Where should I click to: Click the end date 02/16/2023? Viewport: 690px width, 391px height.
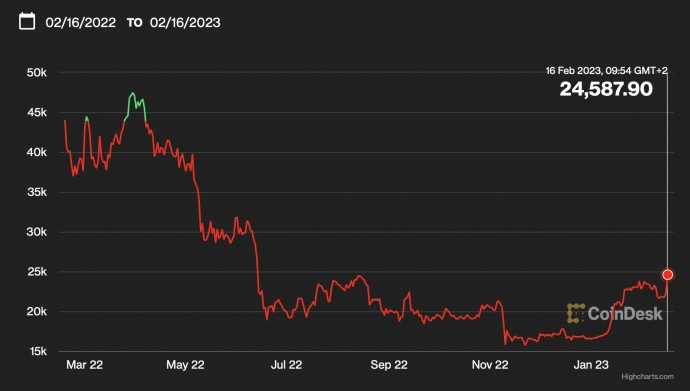tap(185, 22)
